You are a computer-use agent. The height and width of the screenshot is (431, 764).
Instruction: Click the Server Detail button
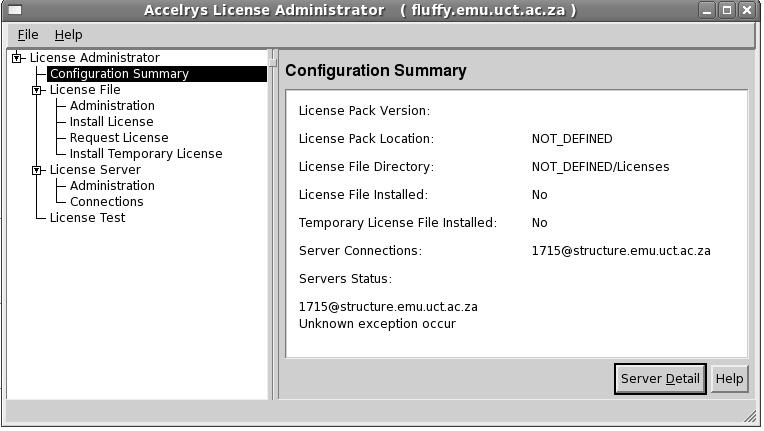[660, 379]
